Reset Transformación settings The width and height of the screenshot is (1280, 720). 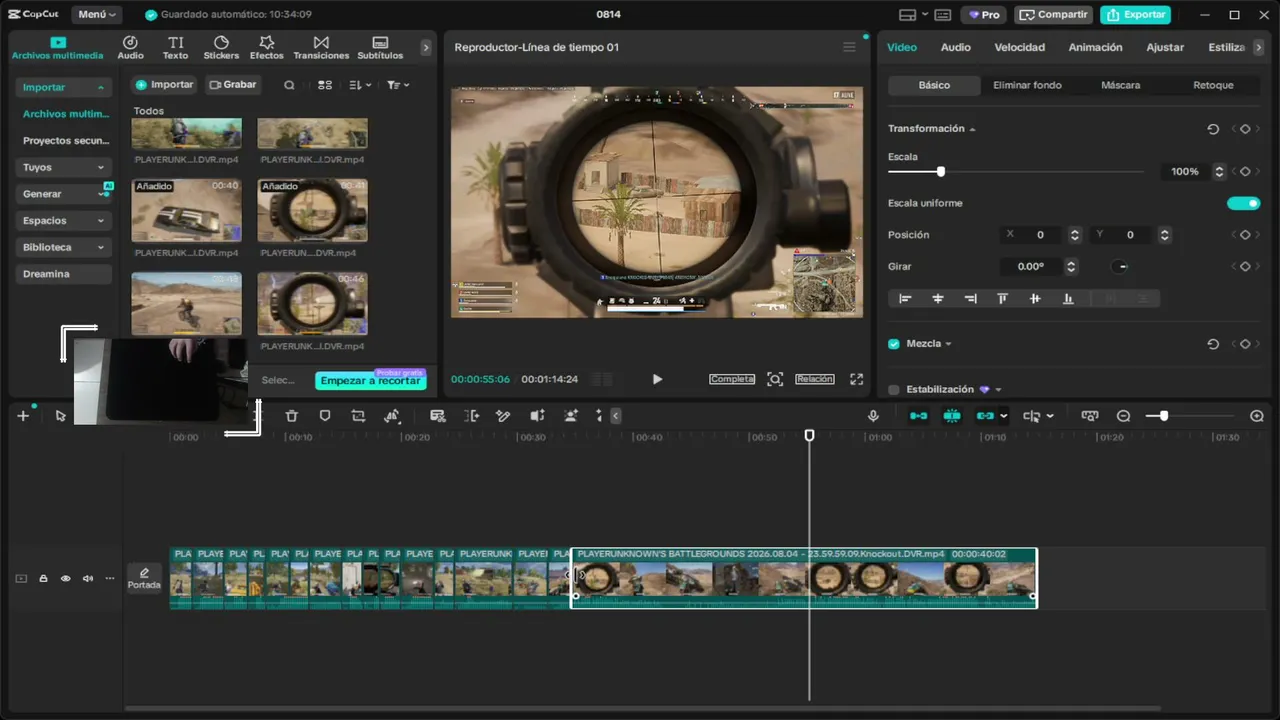click(x=1213, y=129)
